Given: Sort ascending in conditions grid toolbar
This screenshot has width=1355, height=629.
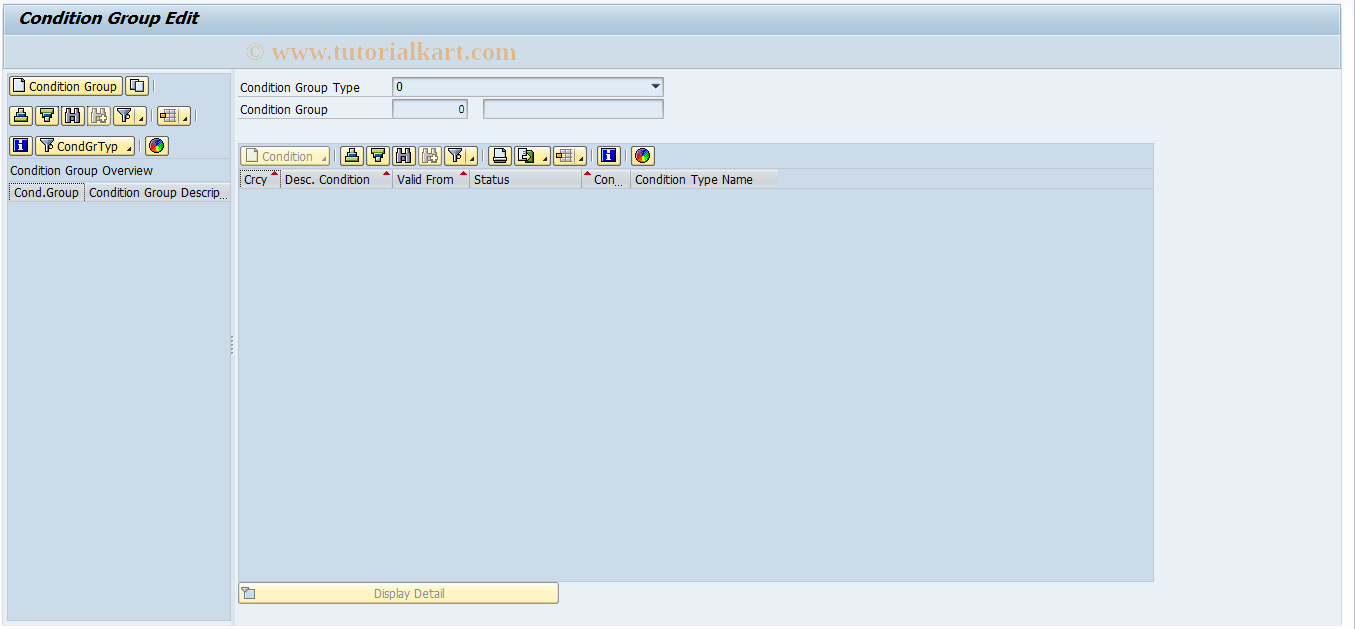Looking at the screenshot, I should pos(352,156).
